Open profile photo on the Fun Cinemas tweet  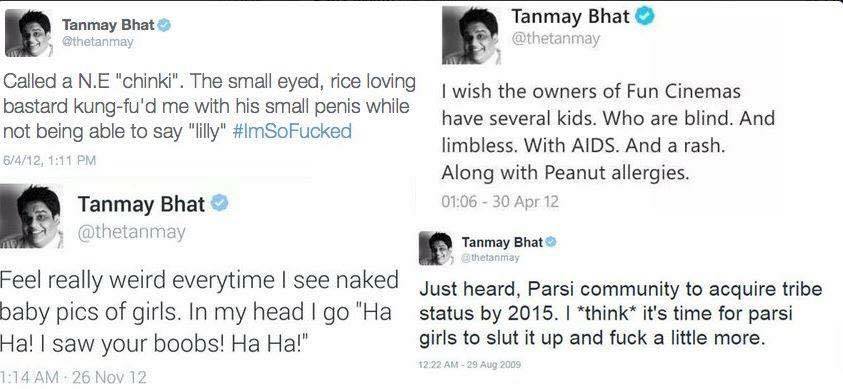471,35
